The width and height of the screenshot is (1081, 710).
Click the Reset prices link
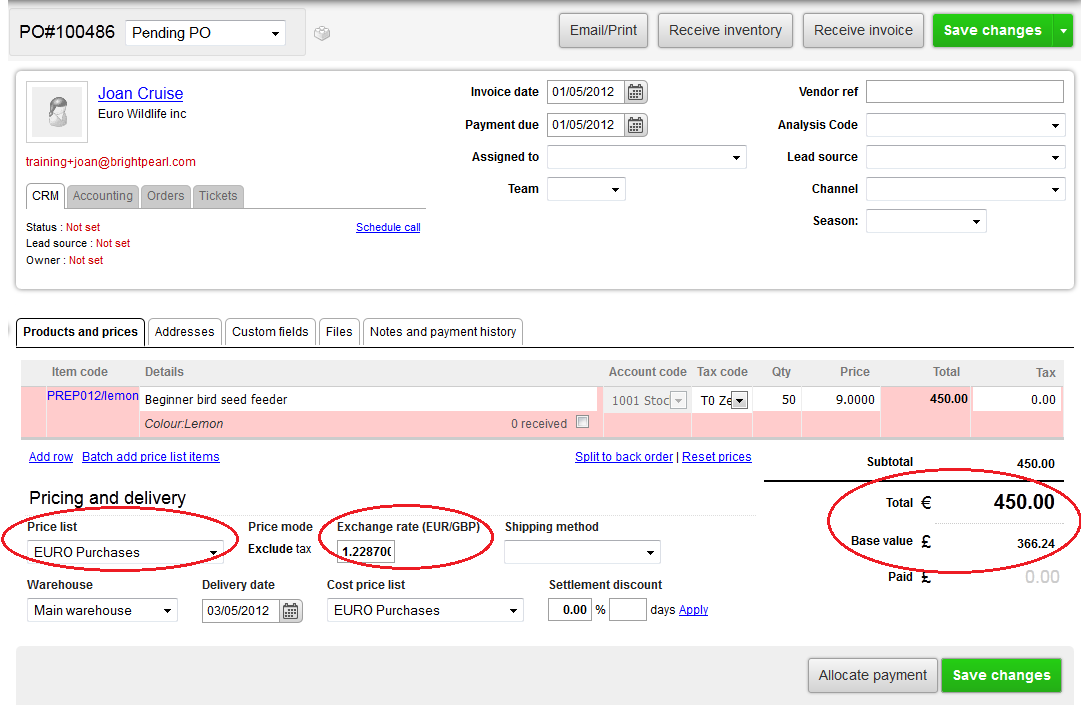point(717,457)
